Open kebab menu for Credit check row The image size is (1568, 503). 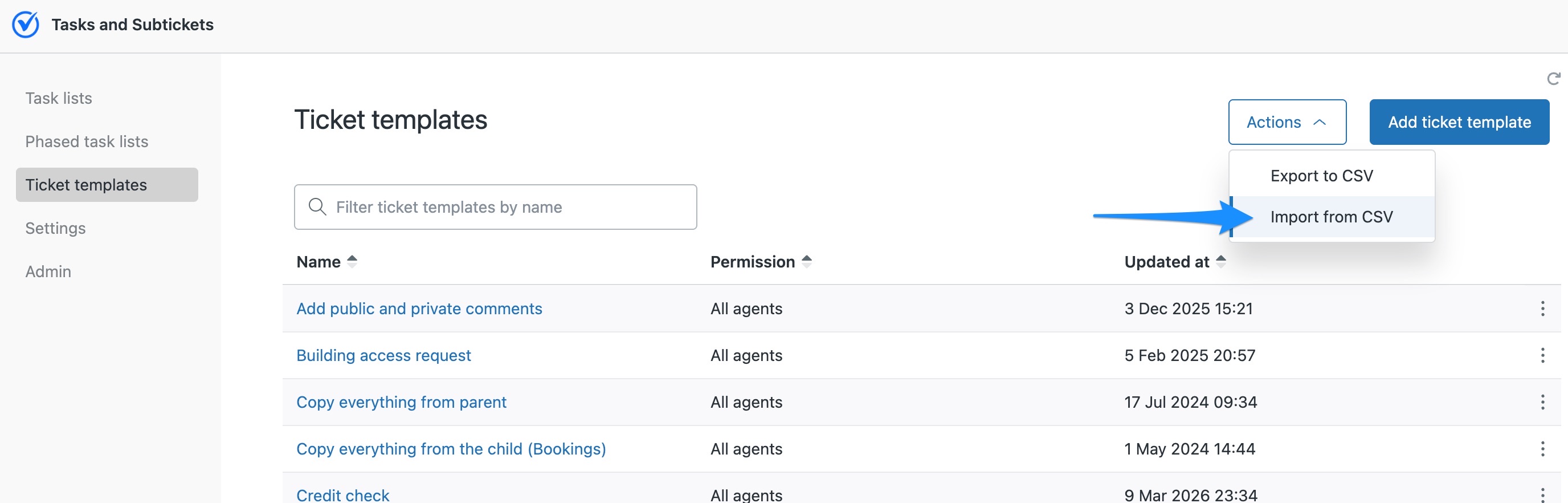(x=1542, y=494)
